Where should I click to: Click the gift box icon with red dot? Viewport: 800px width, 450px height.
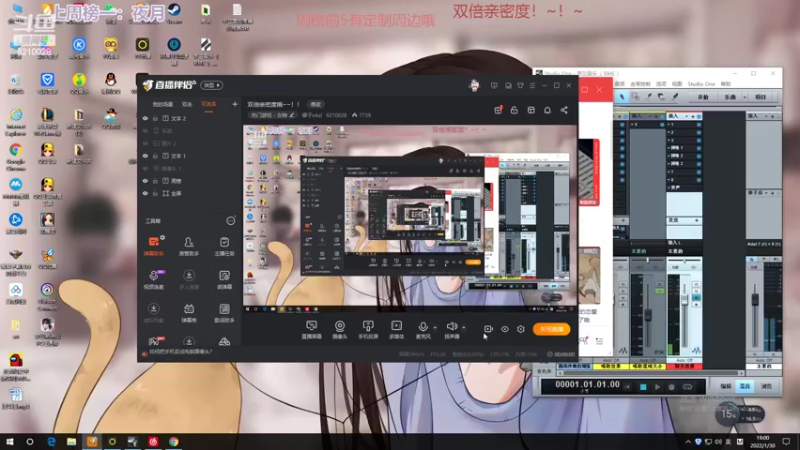[x=498, y=110]
